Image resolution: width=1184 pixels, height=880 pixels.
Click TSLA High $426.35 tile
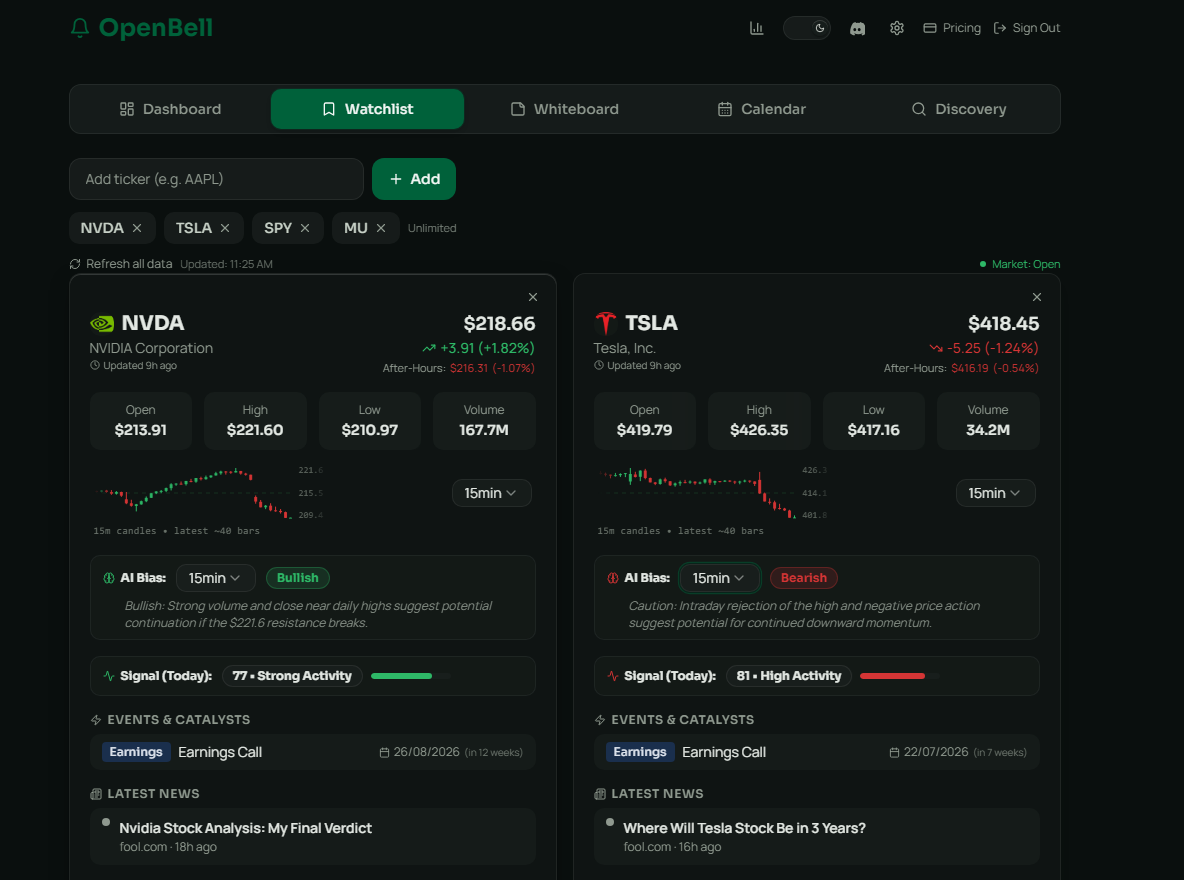coord(759,421)
